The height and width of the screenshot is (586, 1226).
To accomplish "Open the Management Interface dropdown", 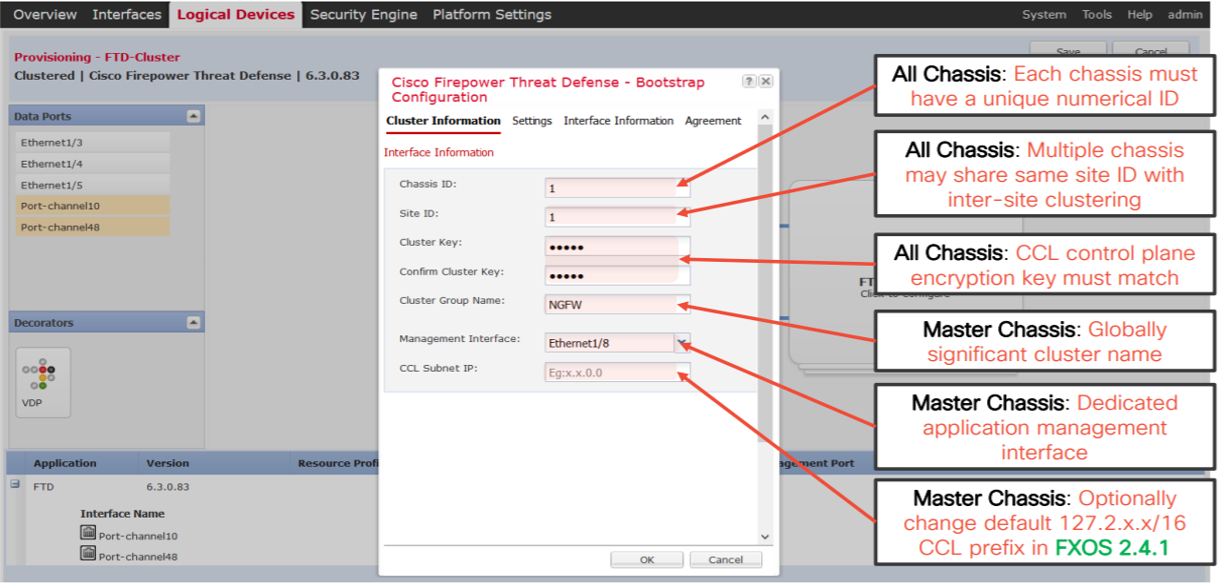I will tap(682, 342).
